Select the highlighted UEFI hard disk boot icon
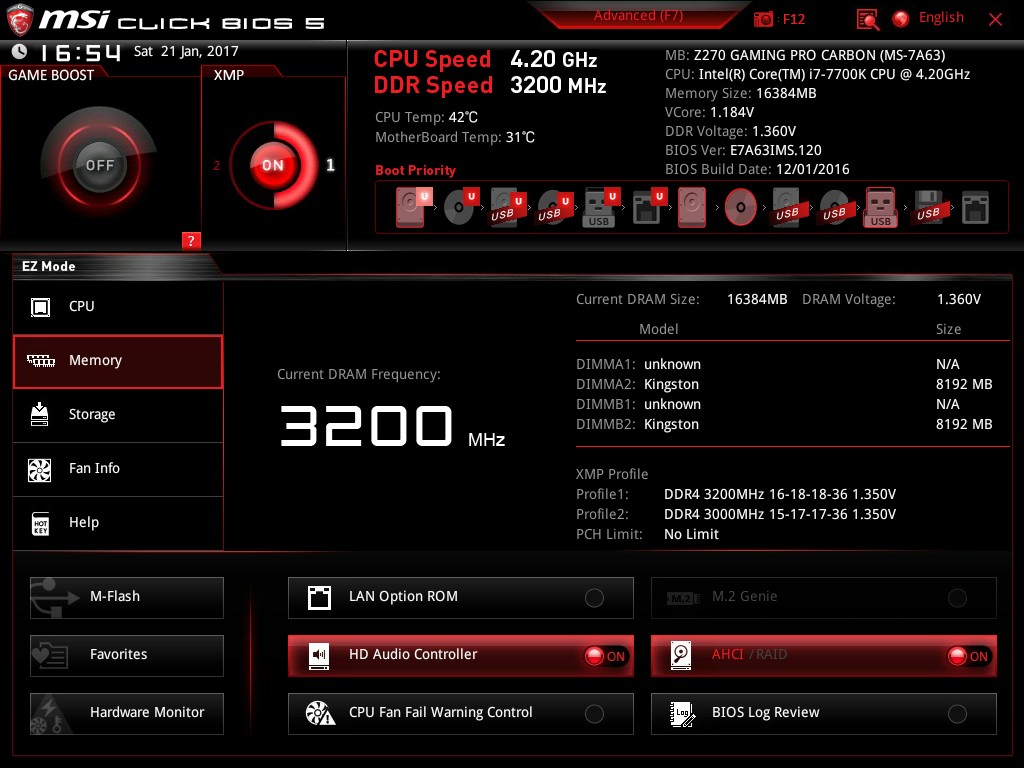Image resolution: width=1024 pixels, height=768 pixels. tap(413, 207)
